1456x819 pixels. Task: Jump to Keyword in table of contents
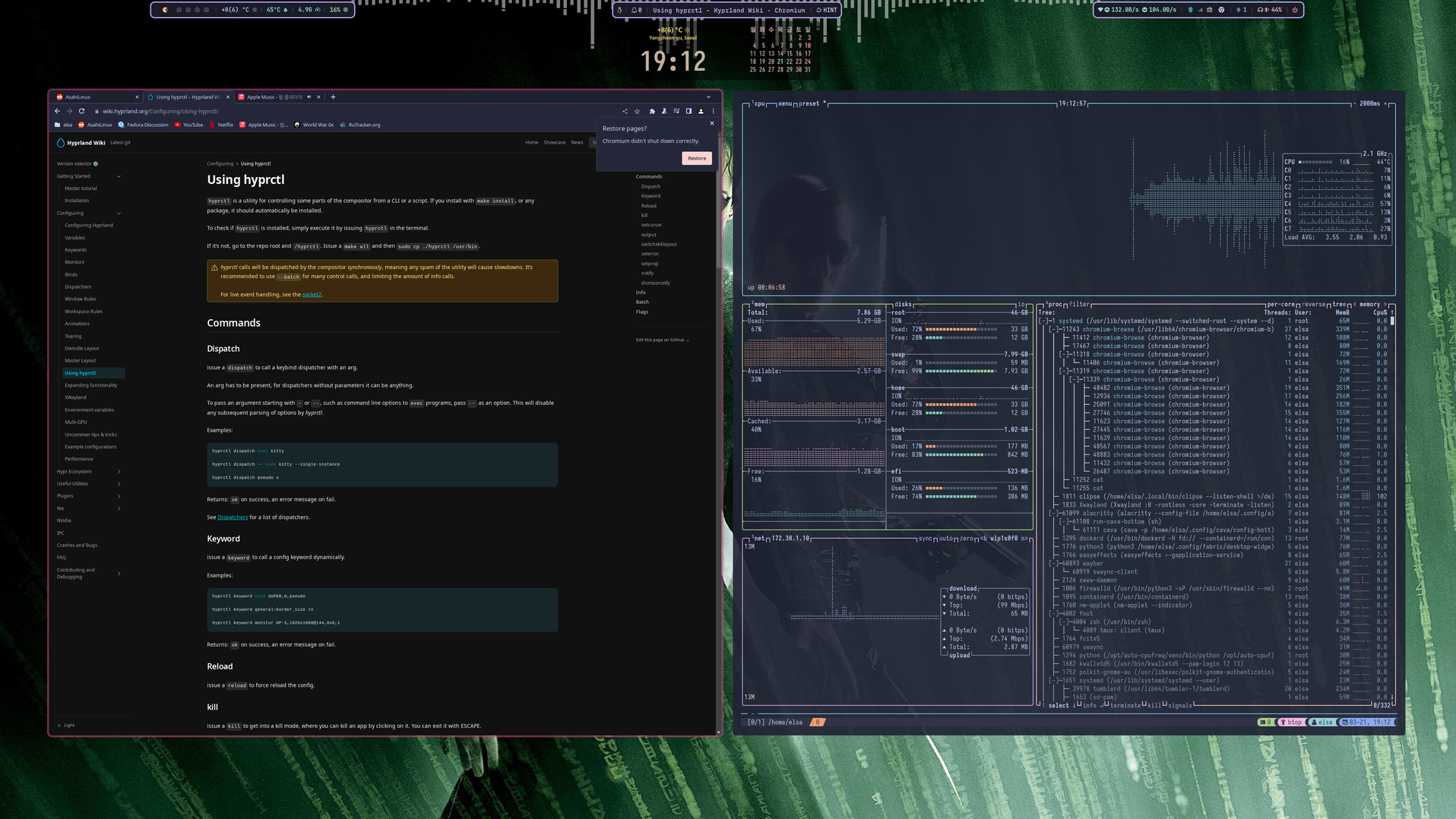650,196
